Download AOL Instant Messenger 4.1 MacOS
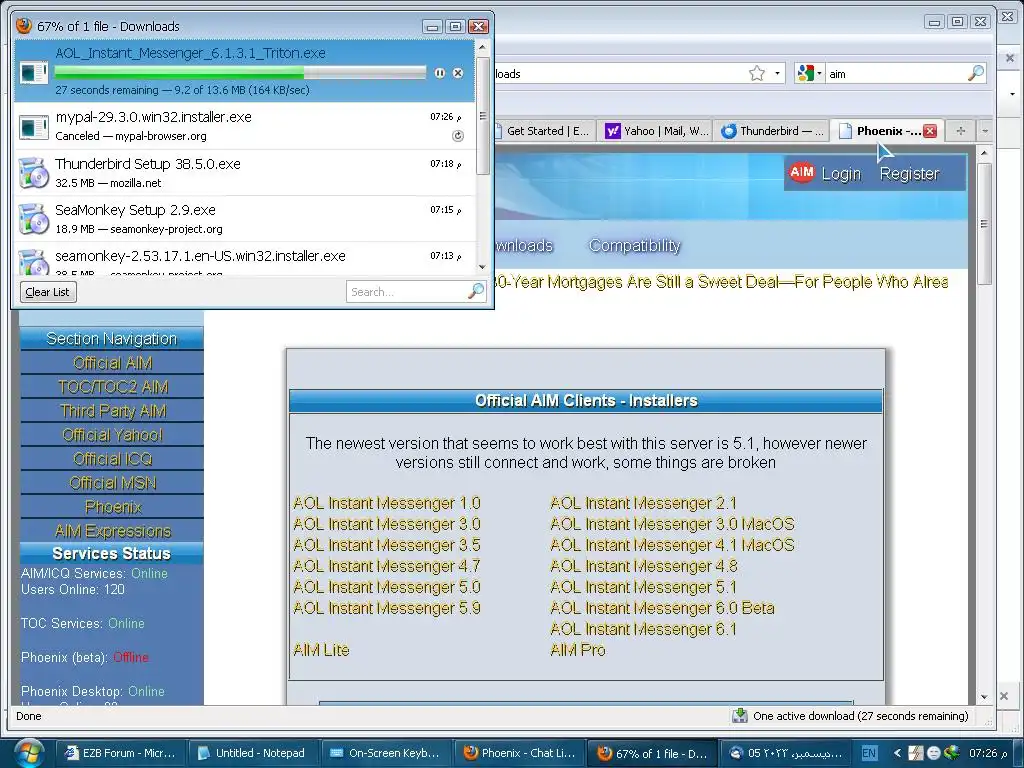The image size is (1024, 768). coord(672,545)
